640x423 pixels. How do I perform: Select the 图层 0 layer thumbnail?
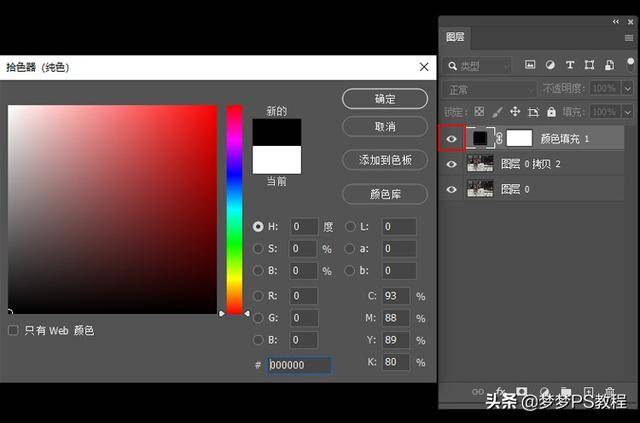pyautogui.click(x=480, y=189)
